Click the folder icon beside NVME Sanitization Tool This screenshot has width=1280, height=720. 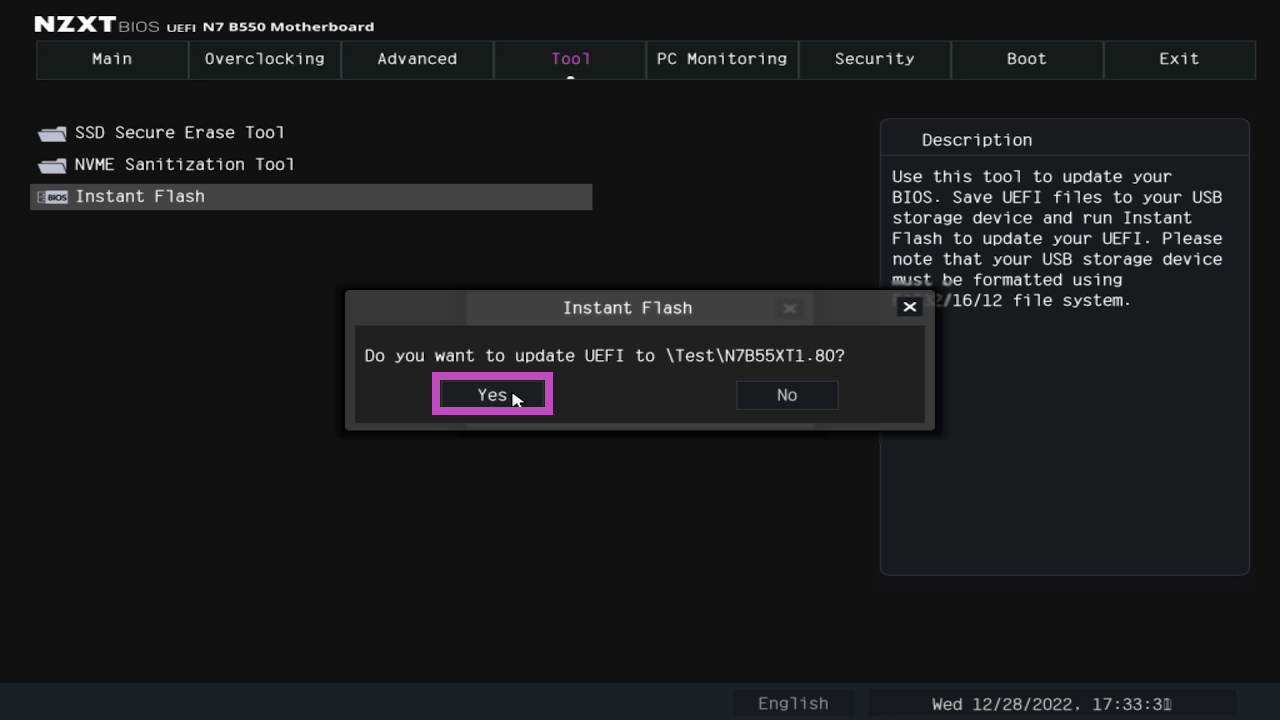click(x=52, y=166)
